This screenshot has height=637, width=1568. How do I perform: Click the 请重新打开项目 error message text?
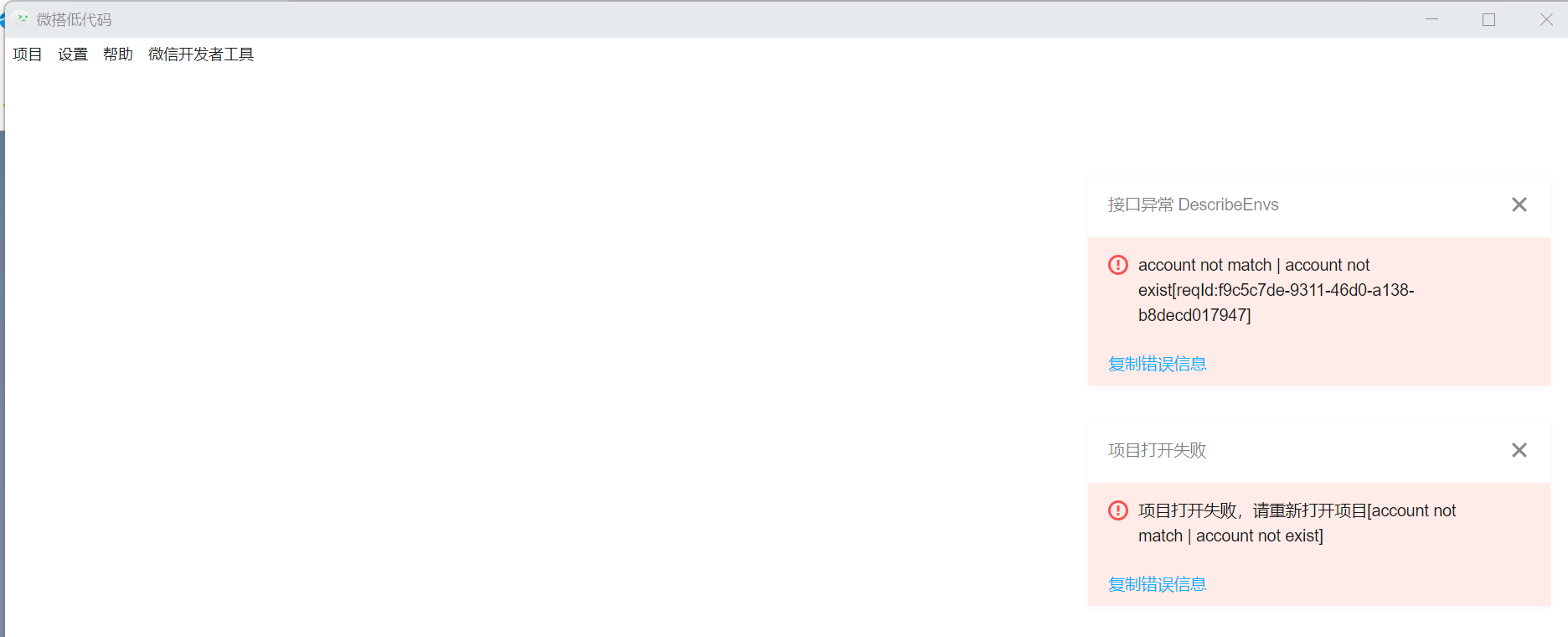pos(1297,523)
